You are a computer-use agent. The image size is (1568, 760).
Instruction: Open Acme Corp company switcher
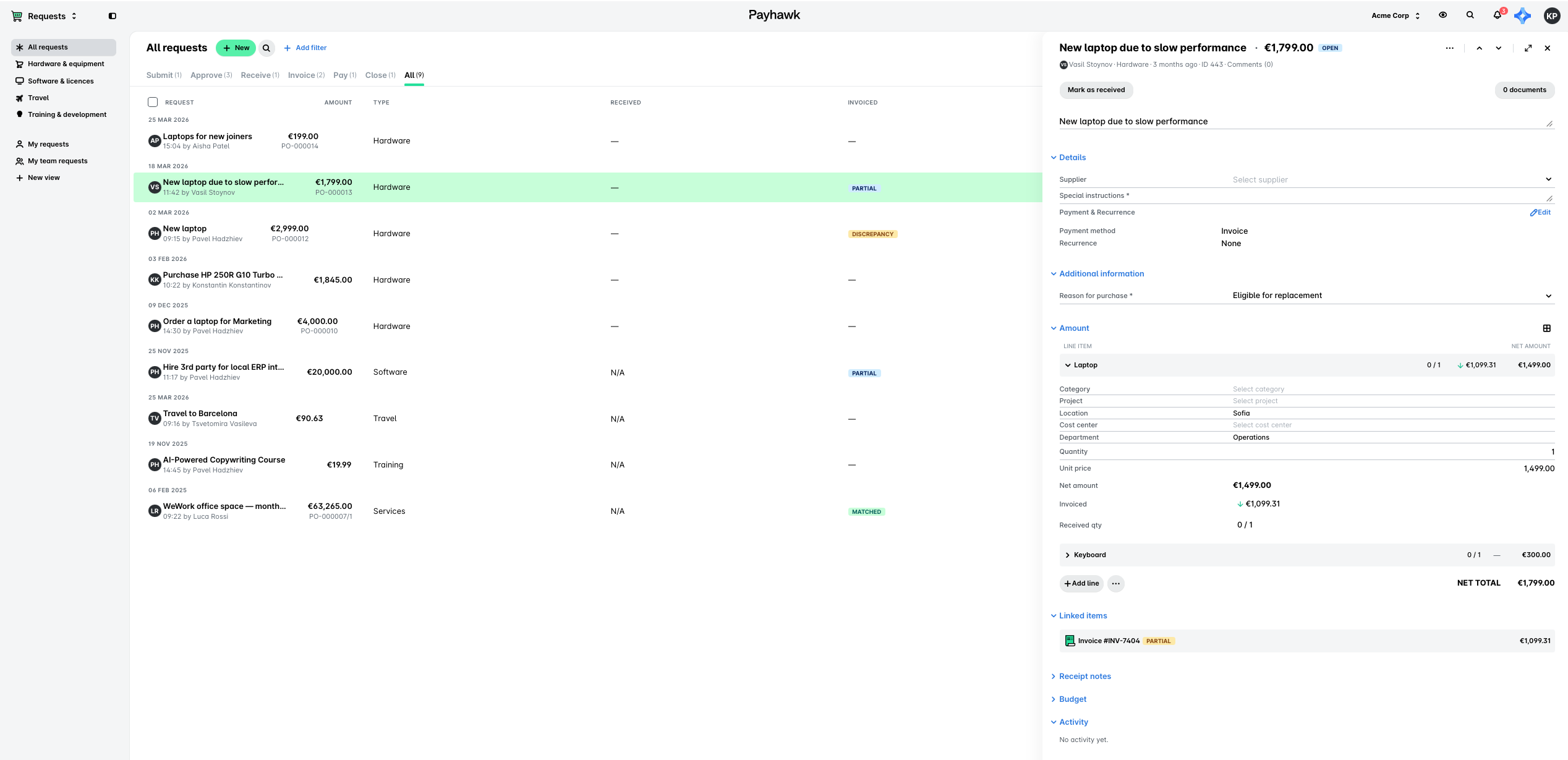click(x=1396, y=16)
